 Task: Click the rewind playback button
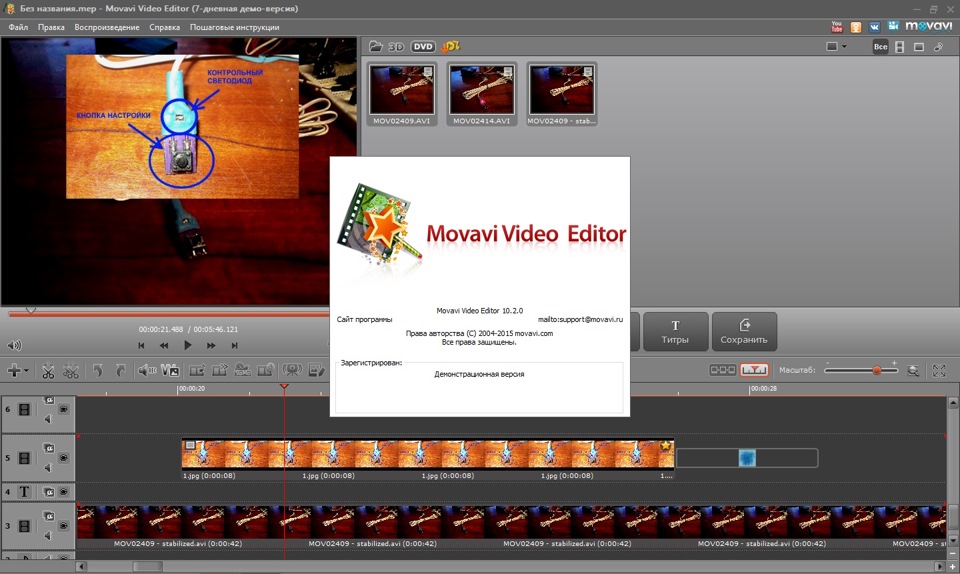pyautogui.click(x=164, y=346)
